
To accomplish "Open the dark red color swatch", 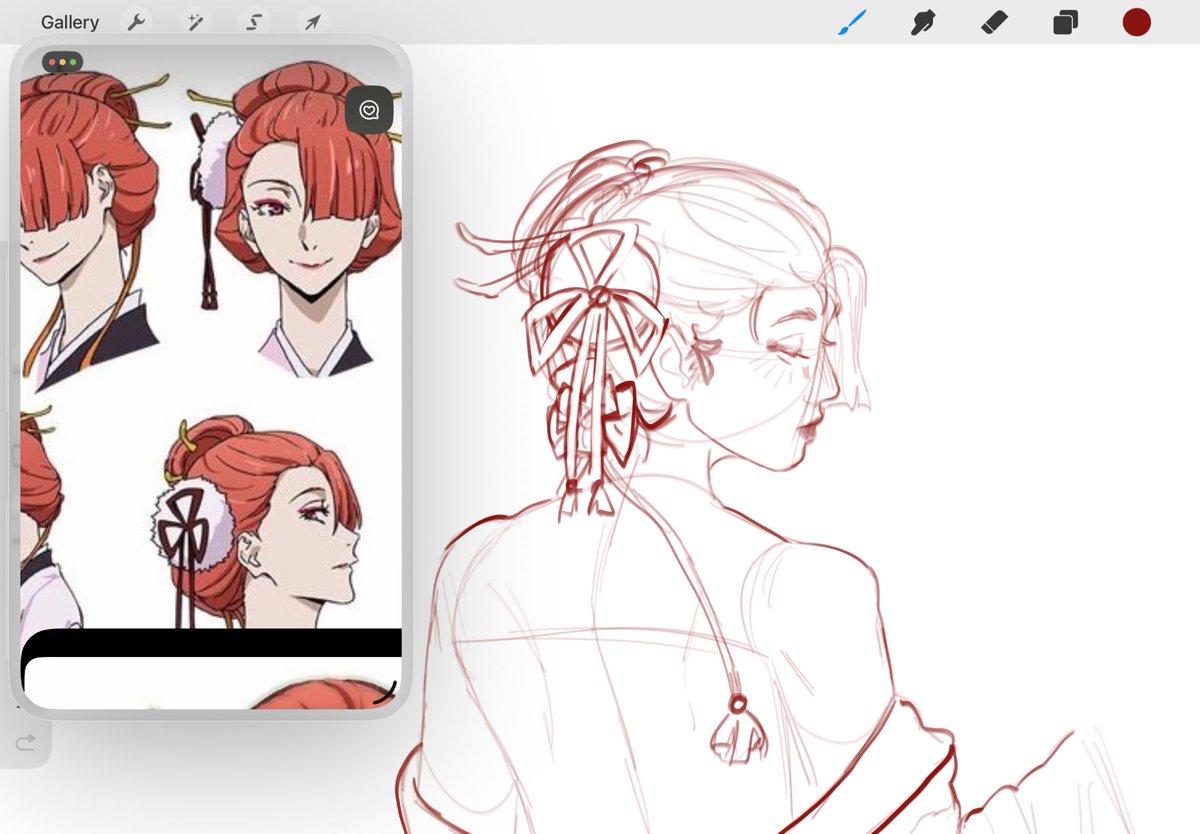I will click(1136, 22).
